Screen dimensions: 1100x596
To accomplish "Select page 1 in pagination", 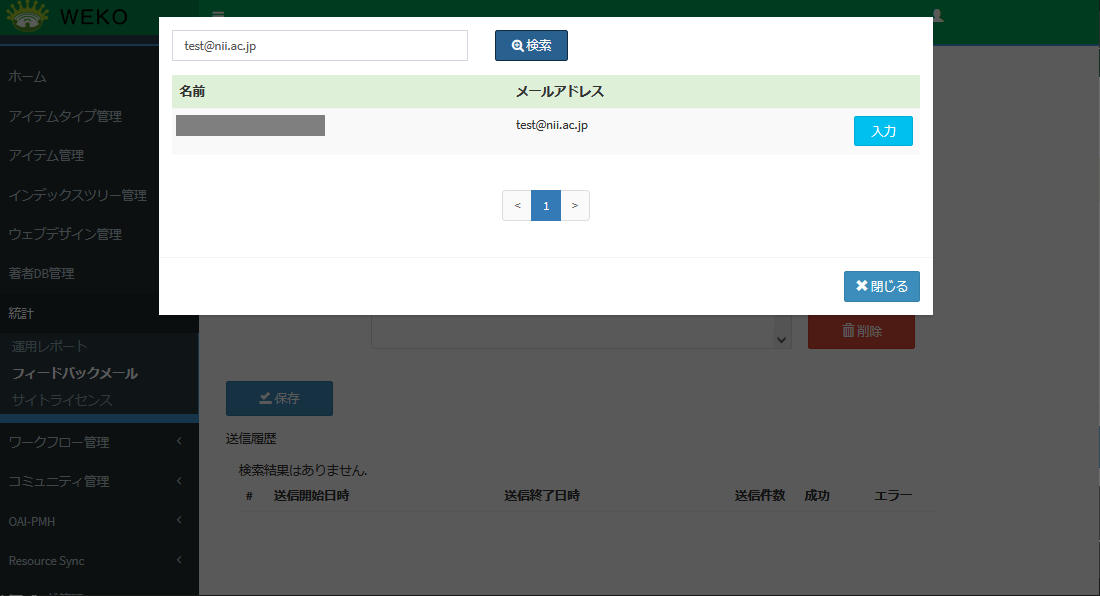I will (546, 205).
